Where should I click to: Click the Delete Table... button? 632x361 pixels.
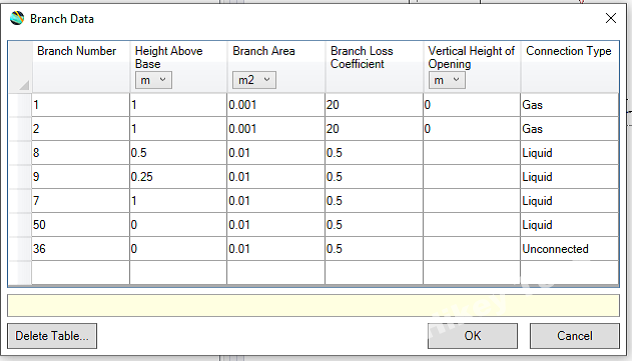52,336
